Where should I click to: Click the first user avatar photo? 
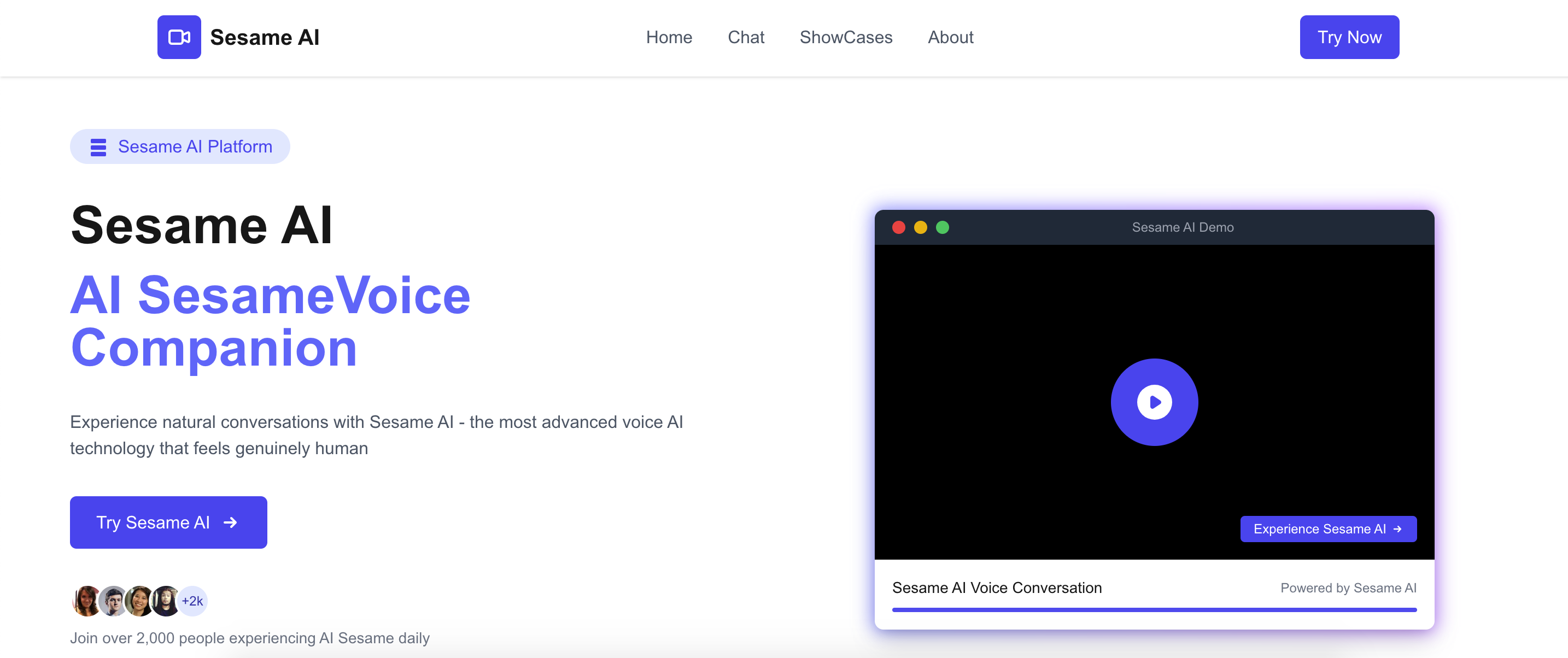[86, 601]
